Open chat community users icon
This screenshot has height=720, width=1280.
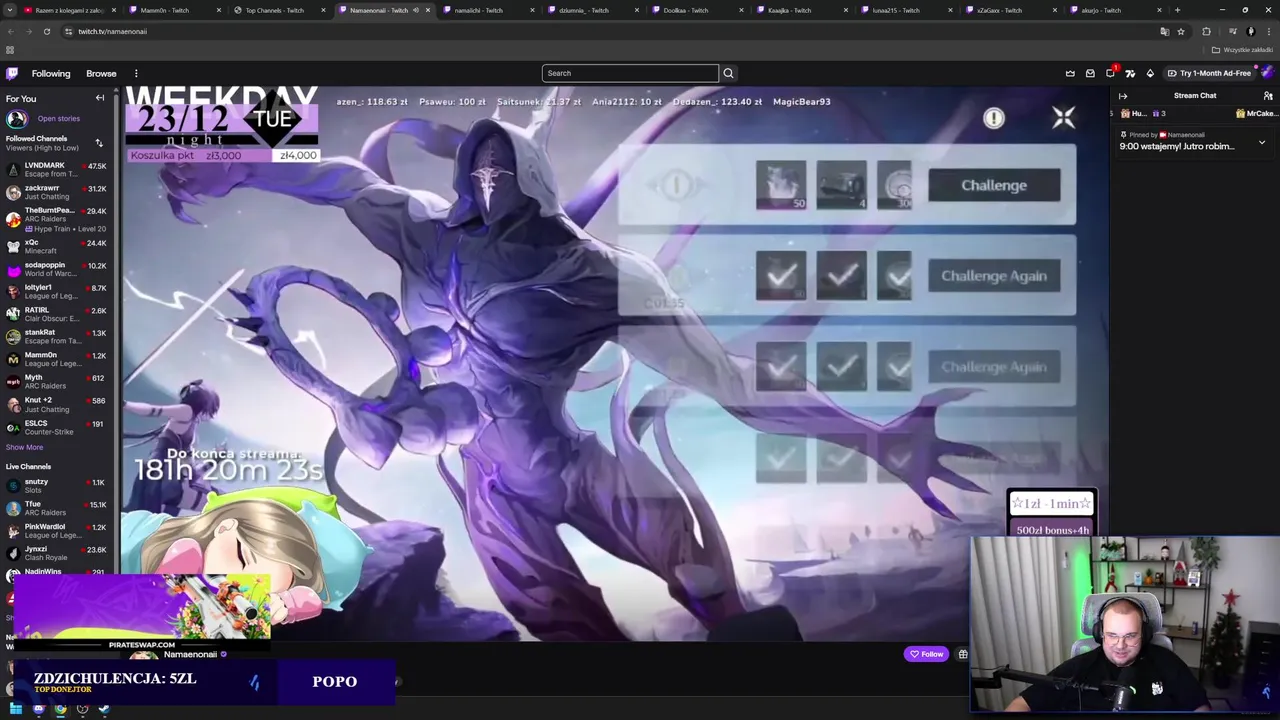pyautogui.click(x=1268, y=96)
